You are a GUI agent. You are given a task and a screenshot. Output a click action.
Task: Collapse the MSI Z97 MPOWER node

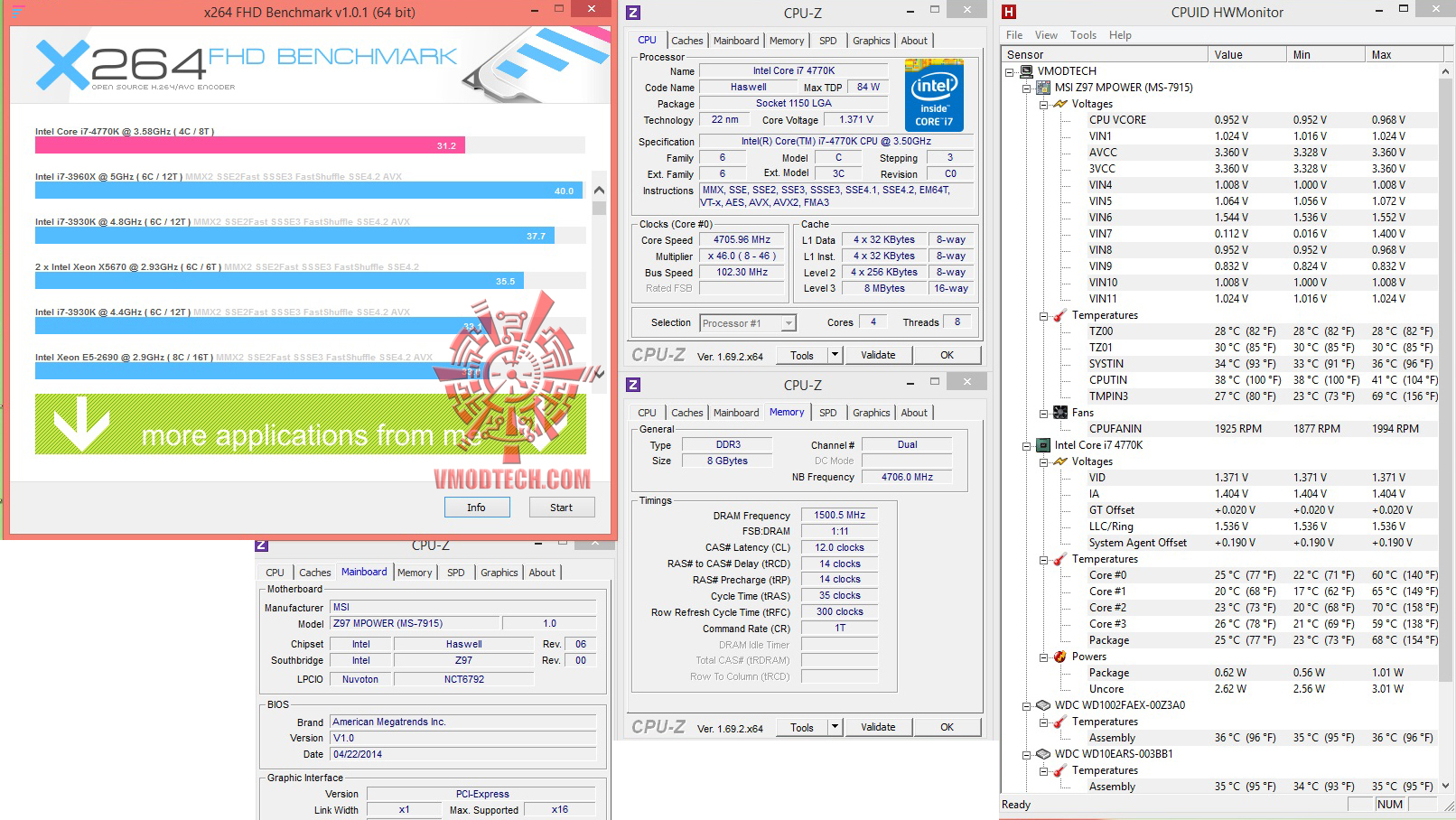(x=1027, y=89)
